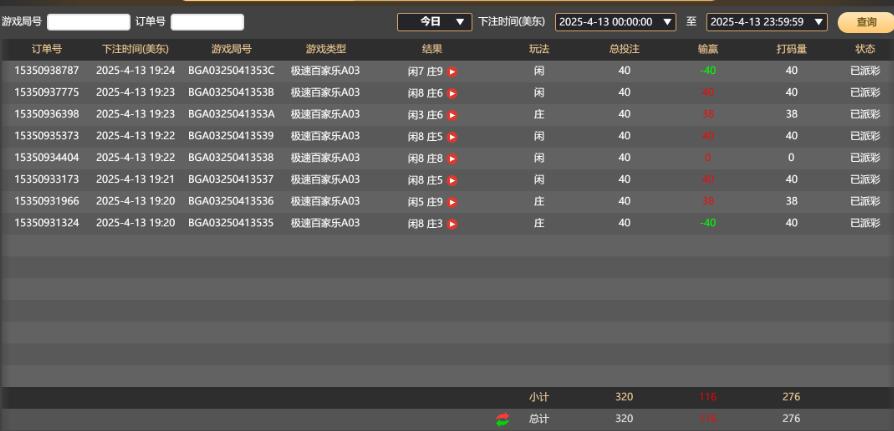Click the 订单号 column header
The height and width of the screenshot is (431, 894).
[x=47, y=49]
